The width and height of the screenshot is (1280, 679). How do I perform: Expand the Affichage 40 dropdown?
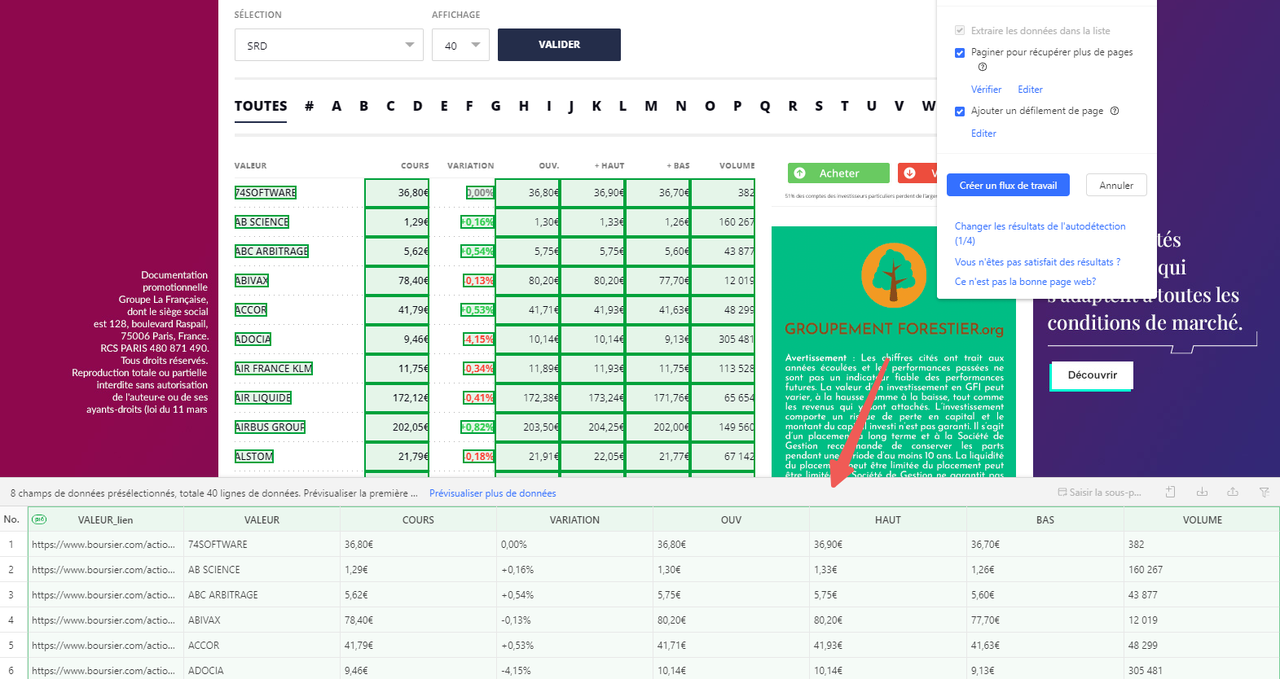460,45
